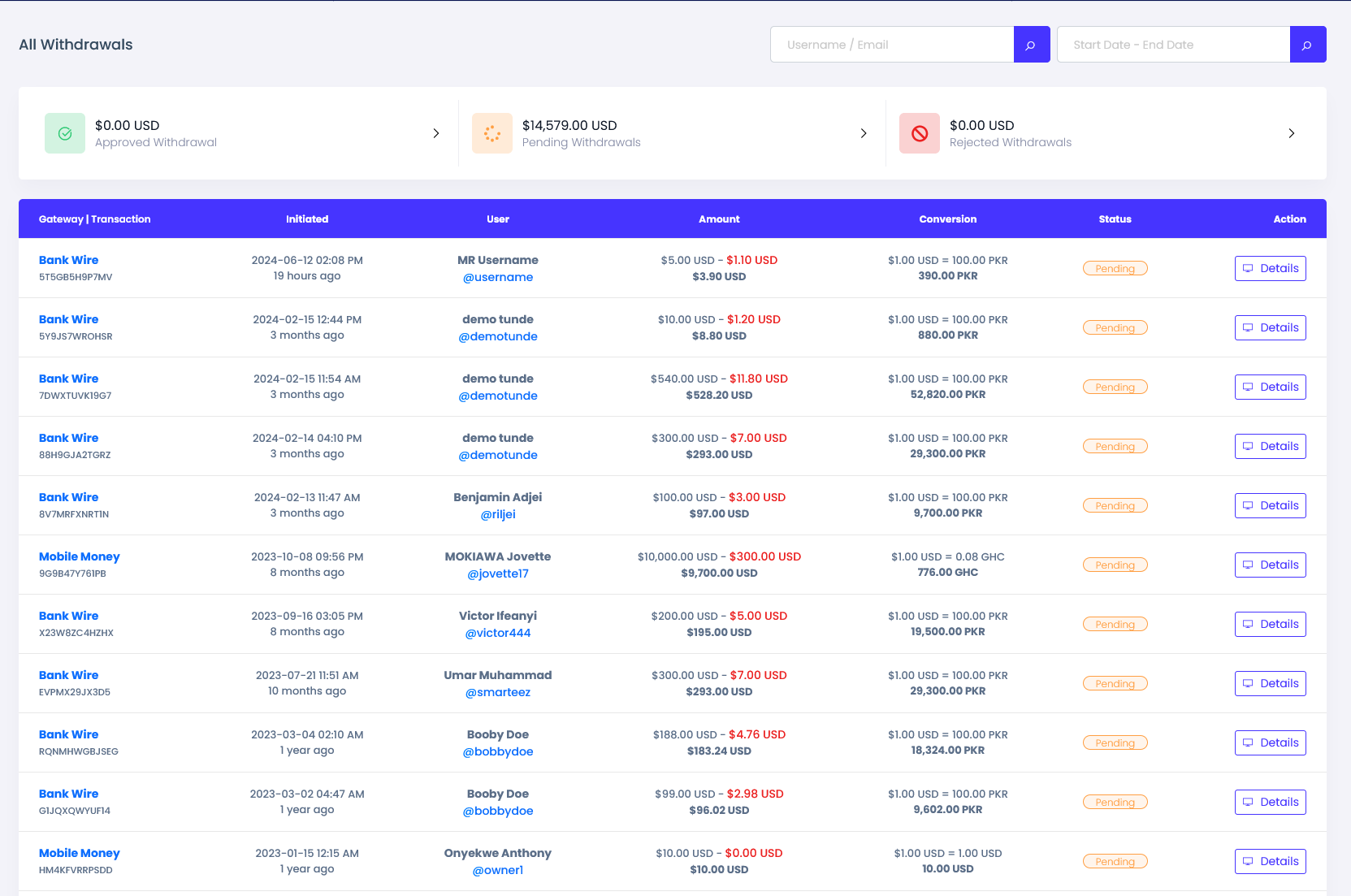Click the @smarteez username link
Image resolution: width=1351 pixels, height=896 pixels.
498,692
